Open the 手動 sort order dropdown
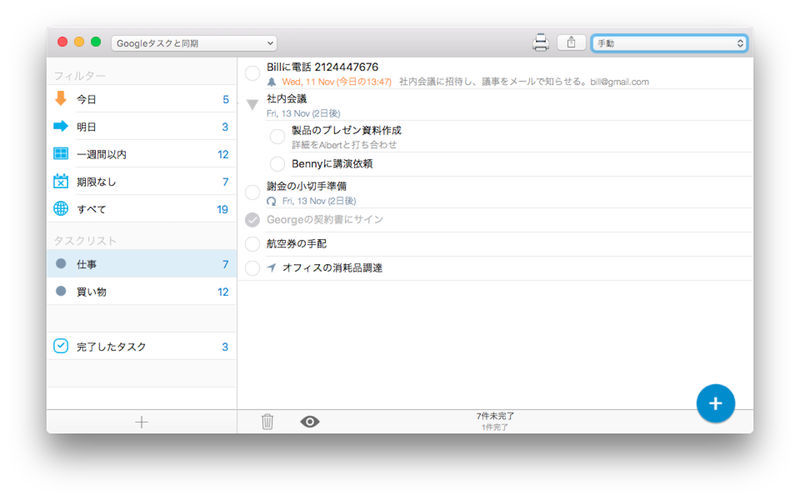Screen dimensions: 800x500 click(669, 43)
